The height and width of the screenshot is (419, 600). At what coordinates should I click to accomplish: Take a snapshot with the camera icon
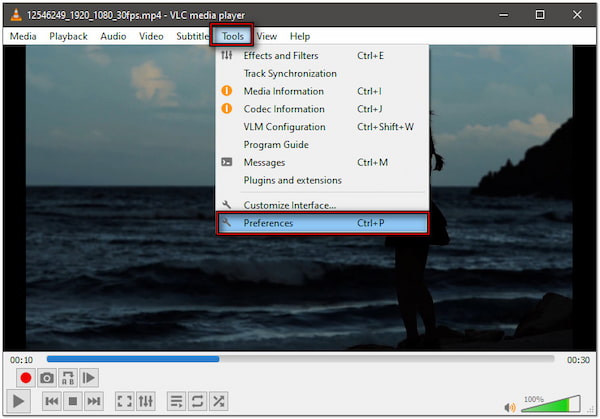[47, 378]
